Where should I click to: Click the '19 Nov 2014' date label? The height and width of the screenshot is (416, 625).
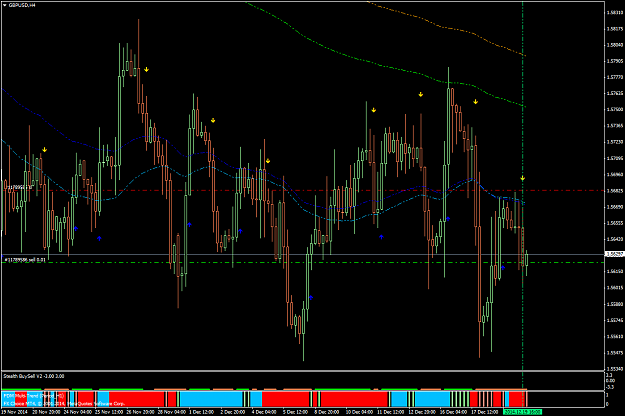[14, 412]
